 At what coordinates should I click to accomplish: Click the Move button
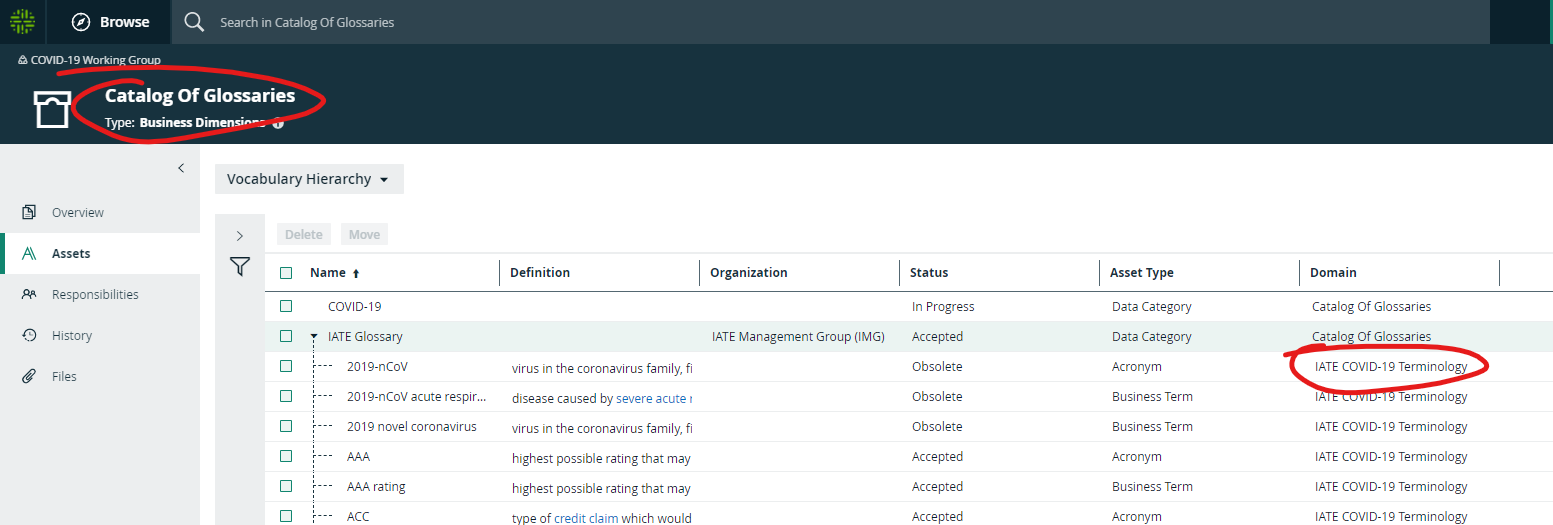pos(364,234)
